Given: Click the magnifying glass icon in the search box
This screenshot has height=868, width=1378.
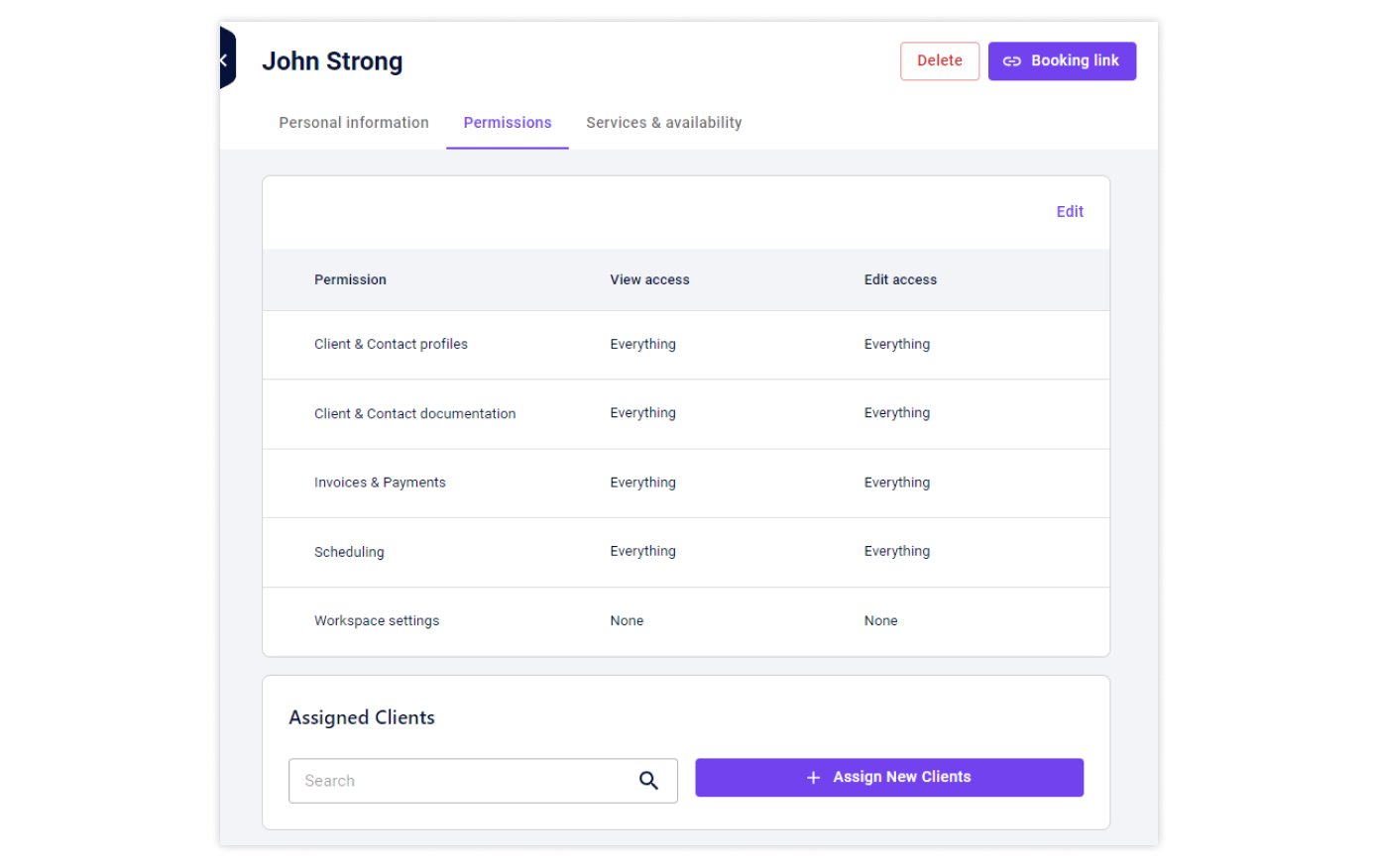Looking at the screenshot, I should 649,780.
